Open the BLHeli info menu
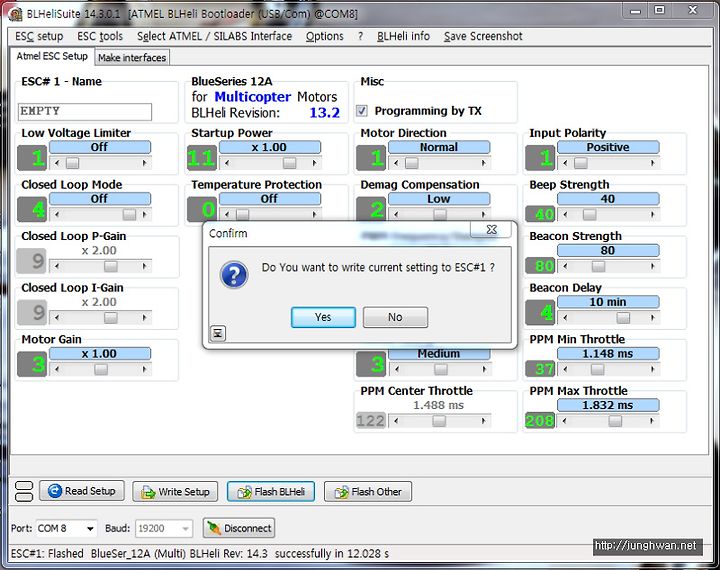Image resolution: width=720 pixels, height=570 pixels. [x=403, y=36]
